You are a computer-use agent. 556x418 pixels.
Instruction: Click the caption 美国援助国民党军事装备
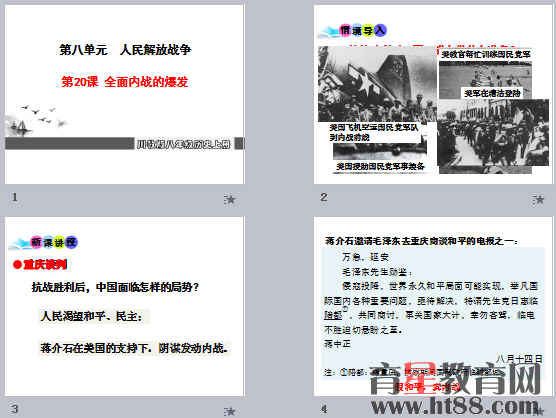[380, 166]
